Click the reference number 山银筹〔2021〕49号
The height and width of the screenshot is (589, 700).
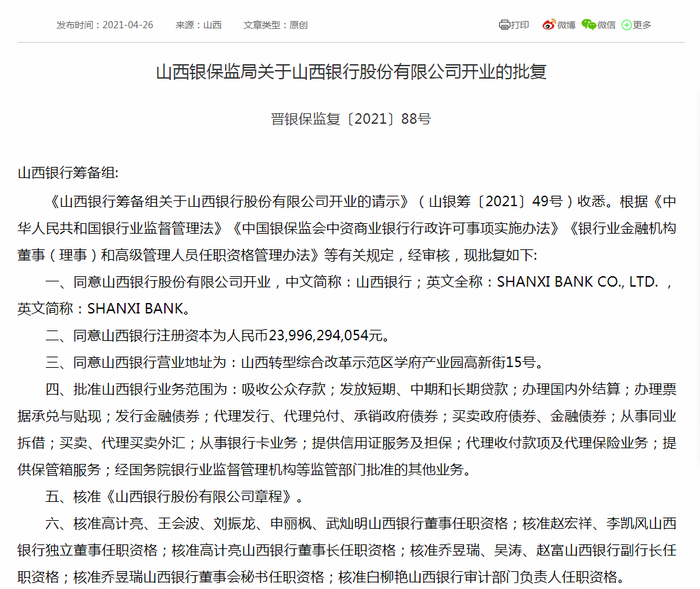pos(495,201)
